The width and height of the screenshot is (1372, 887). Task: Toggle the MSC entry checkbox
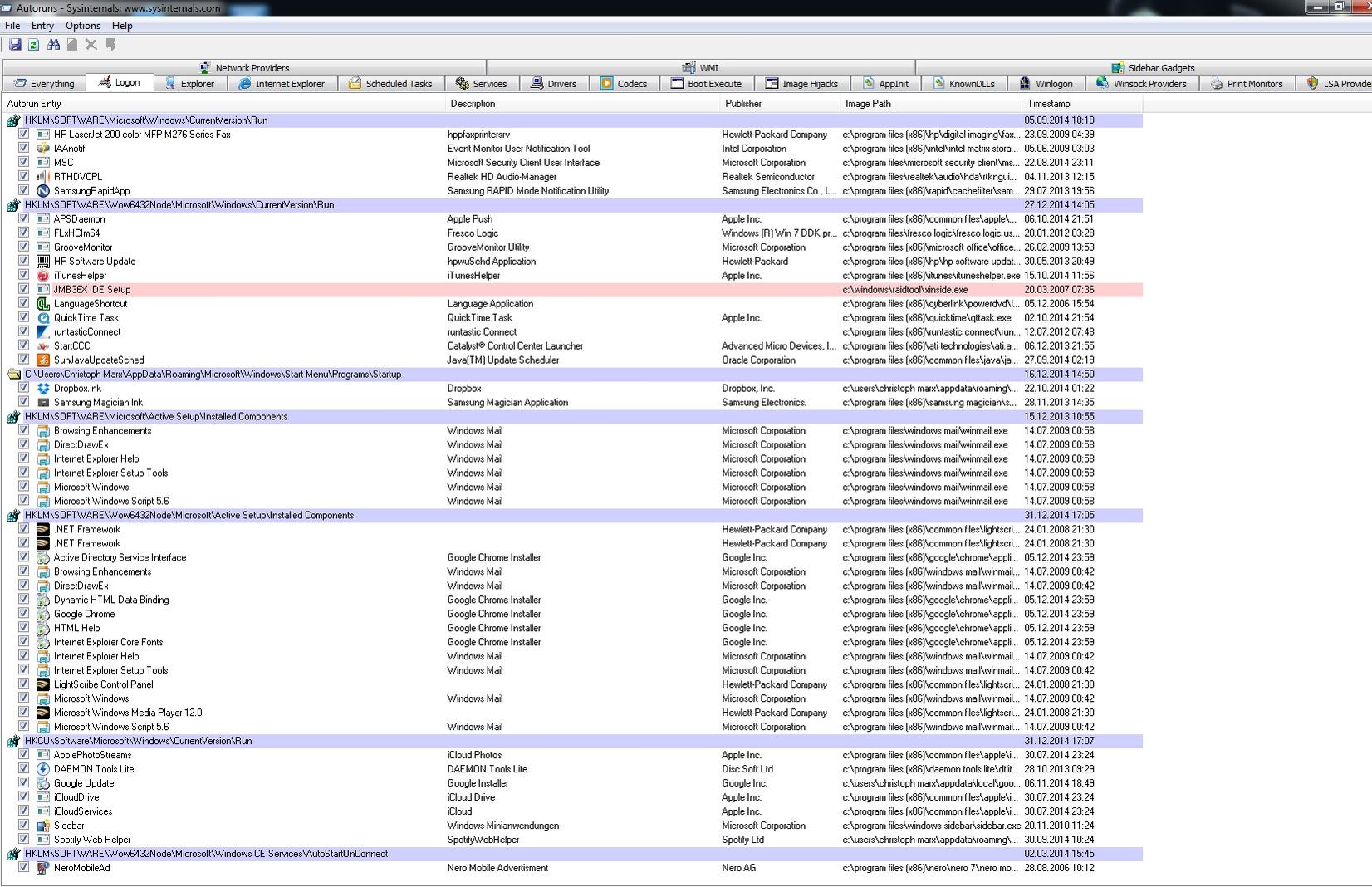(23, 162)
